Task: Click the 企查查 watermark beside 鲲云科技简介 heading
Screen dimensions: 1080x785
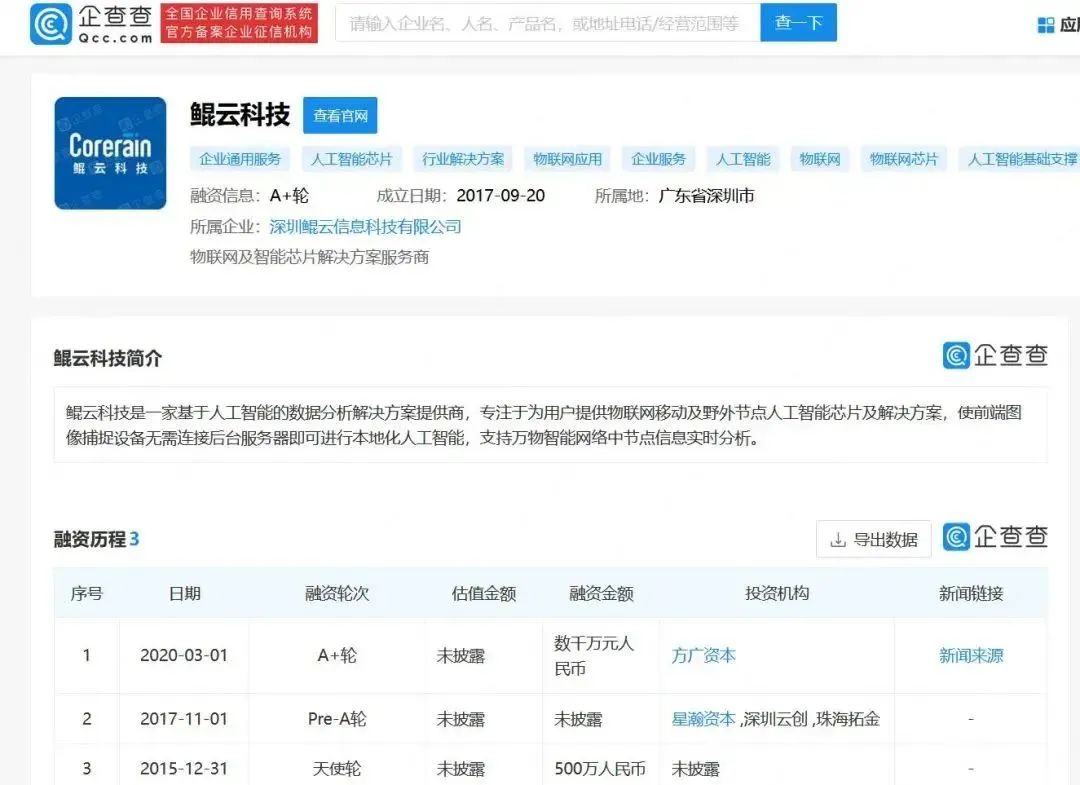Action: (x=995, y=356)
